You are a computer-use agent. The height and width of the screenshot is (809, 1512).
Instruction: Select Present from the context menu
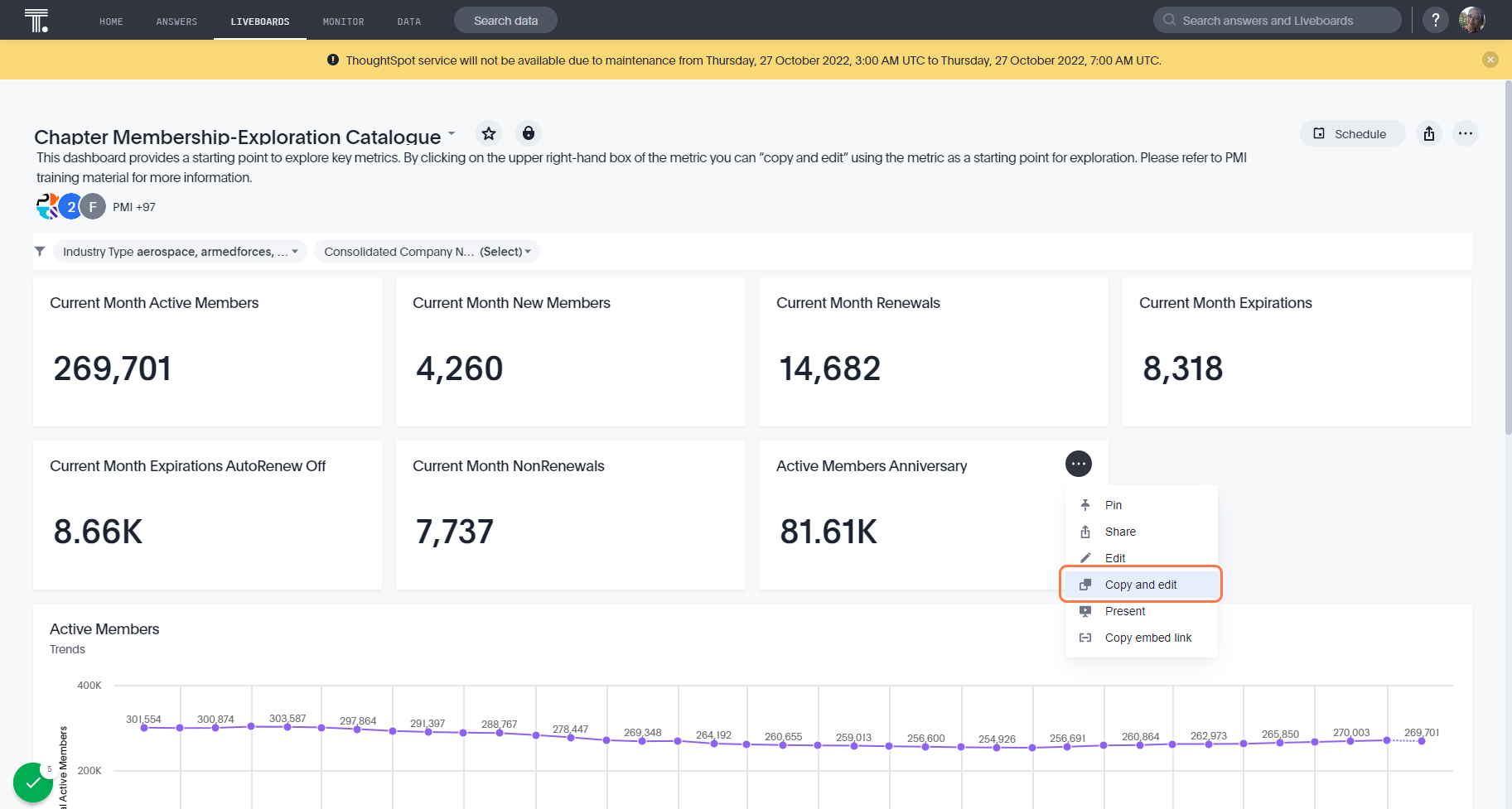1142,611
